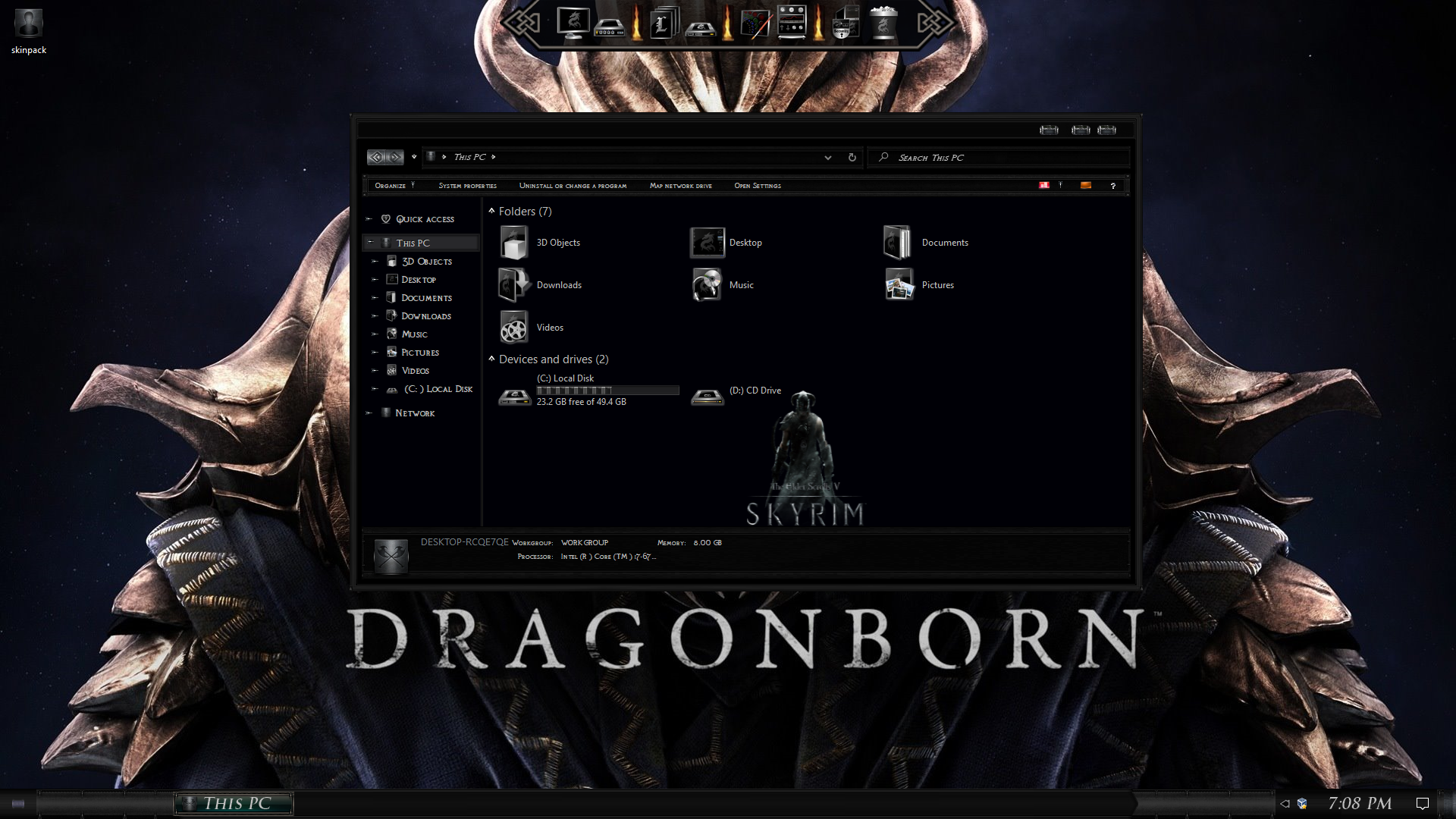This screenshot has height=819, width=1456.
Task: Open the address bar history dropdown
Action: tap(828, 158)
